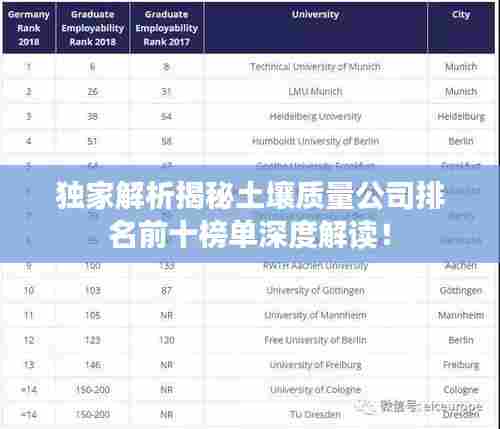Click city 'Berlin' in the Free University row
Image resolution: width=500 pixels, height=429 pixels.
461,340
